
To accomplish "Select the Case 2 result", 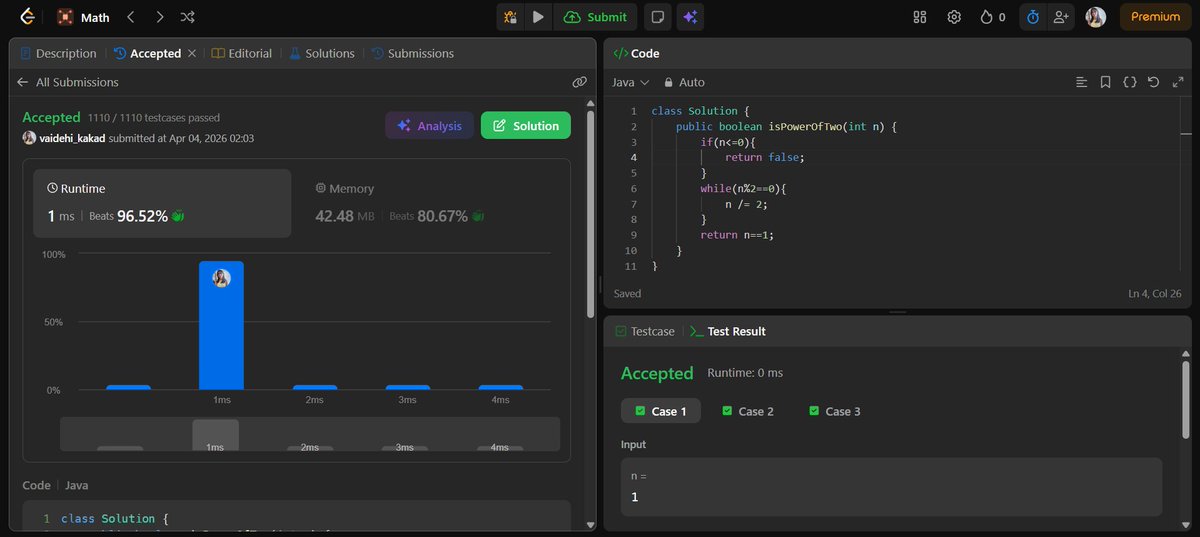I will tap(748, 411).
